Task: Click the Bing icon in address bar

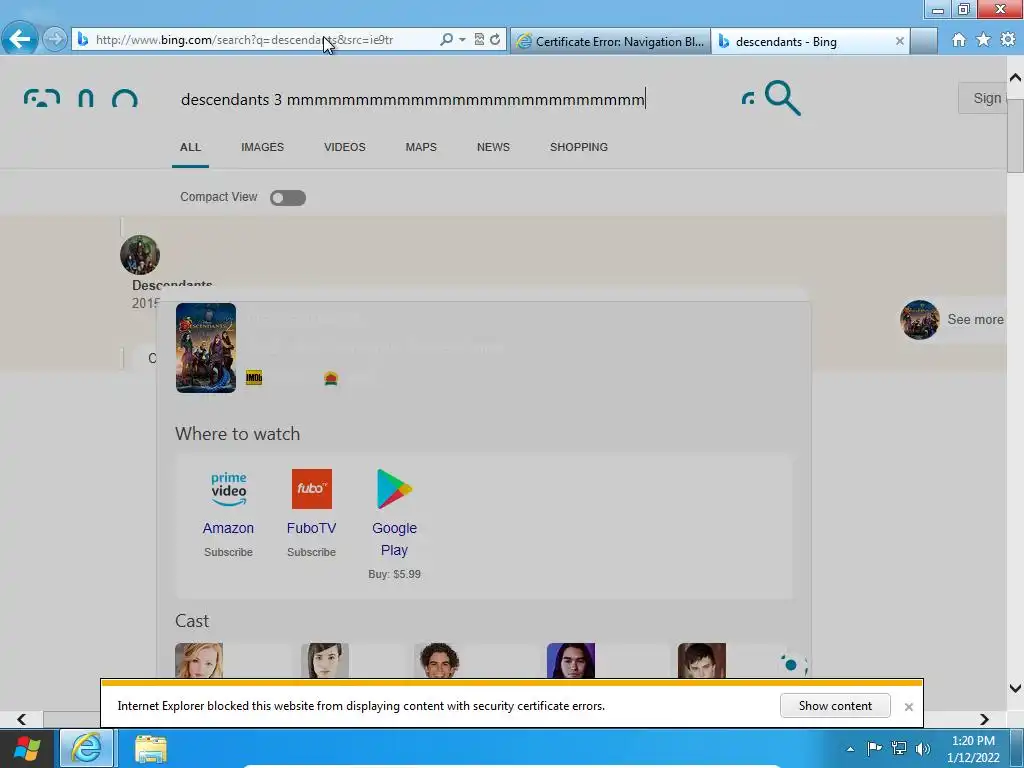Action: click(82, 40)
